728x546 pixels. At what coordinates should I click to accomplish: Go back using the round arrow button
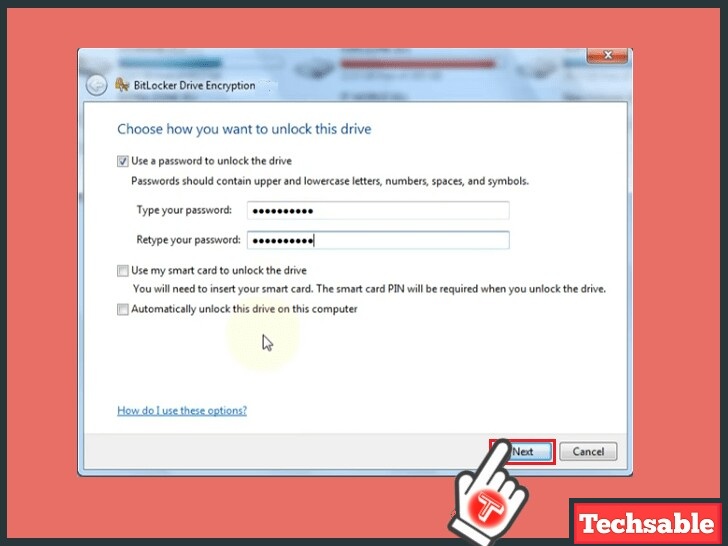(97, 86)
